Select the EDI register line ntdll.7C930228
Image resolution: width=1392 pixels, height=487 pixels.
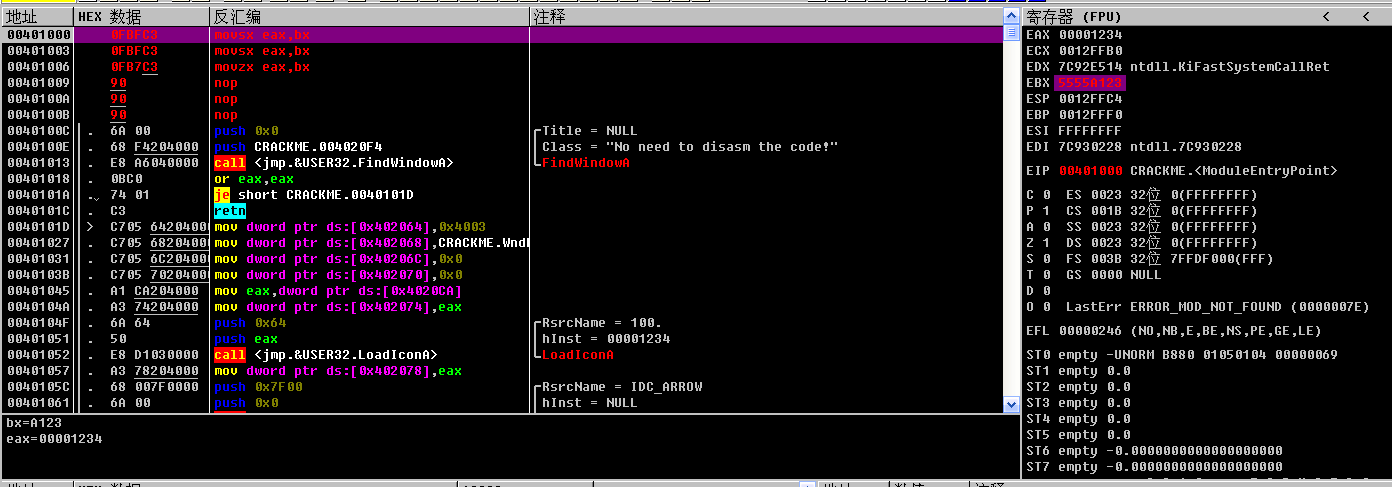pos(1134,147)
